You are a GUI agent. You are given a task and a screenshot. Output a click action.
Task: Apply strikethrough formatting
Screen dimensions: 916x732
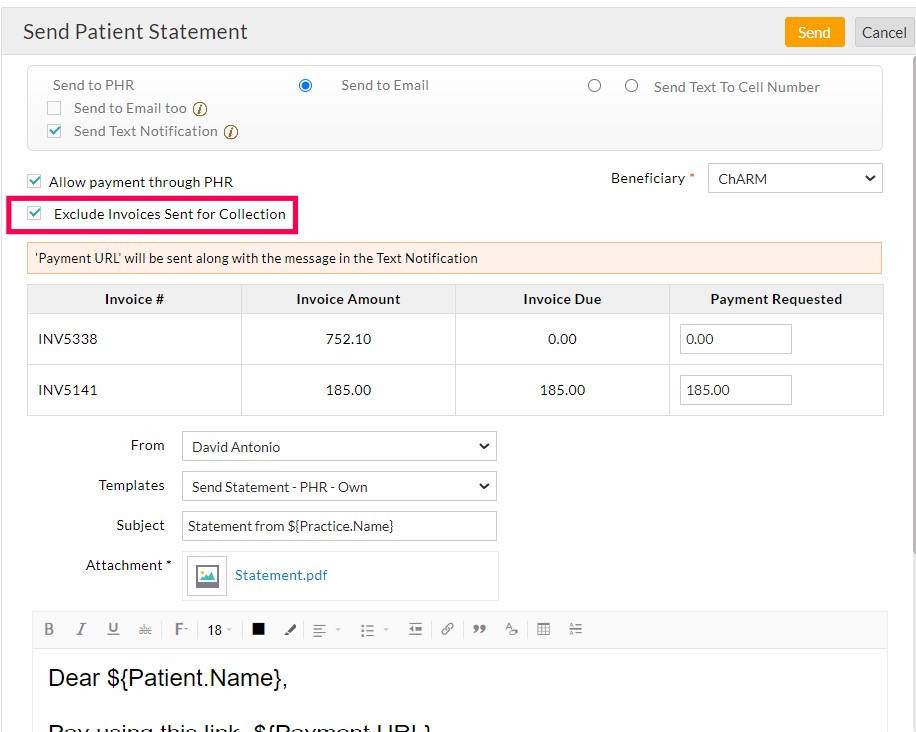pyautogui.click(x=145, y=629)
